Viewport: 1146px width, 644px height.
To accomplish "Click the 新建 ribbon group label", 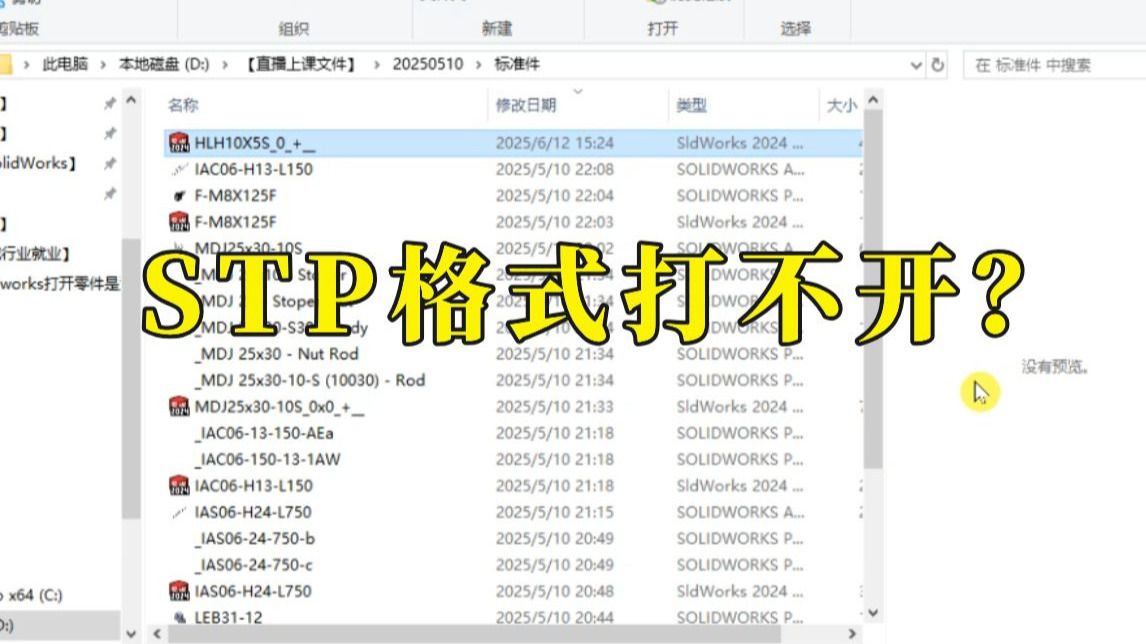I will [497, 27].
